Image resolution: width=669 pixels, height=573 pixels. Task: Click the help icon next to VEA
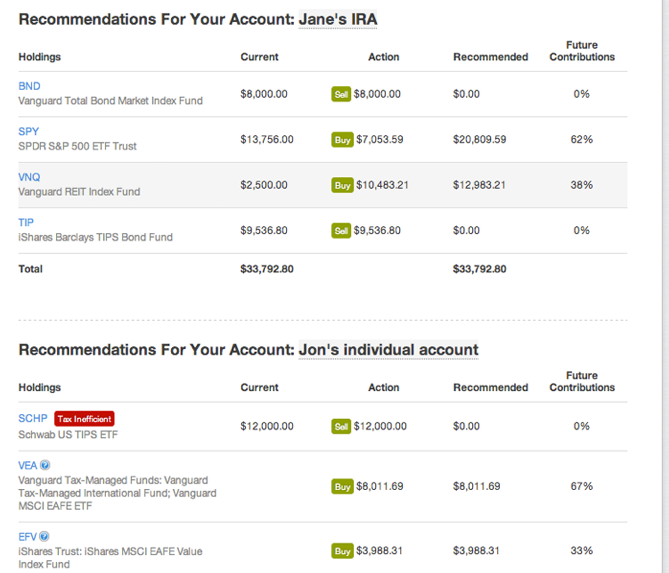point(45,465)
